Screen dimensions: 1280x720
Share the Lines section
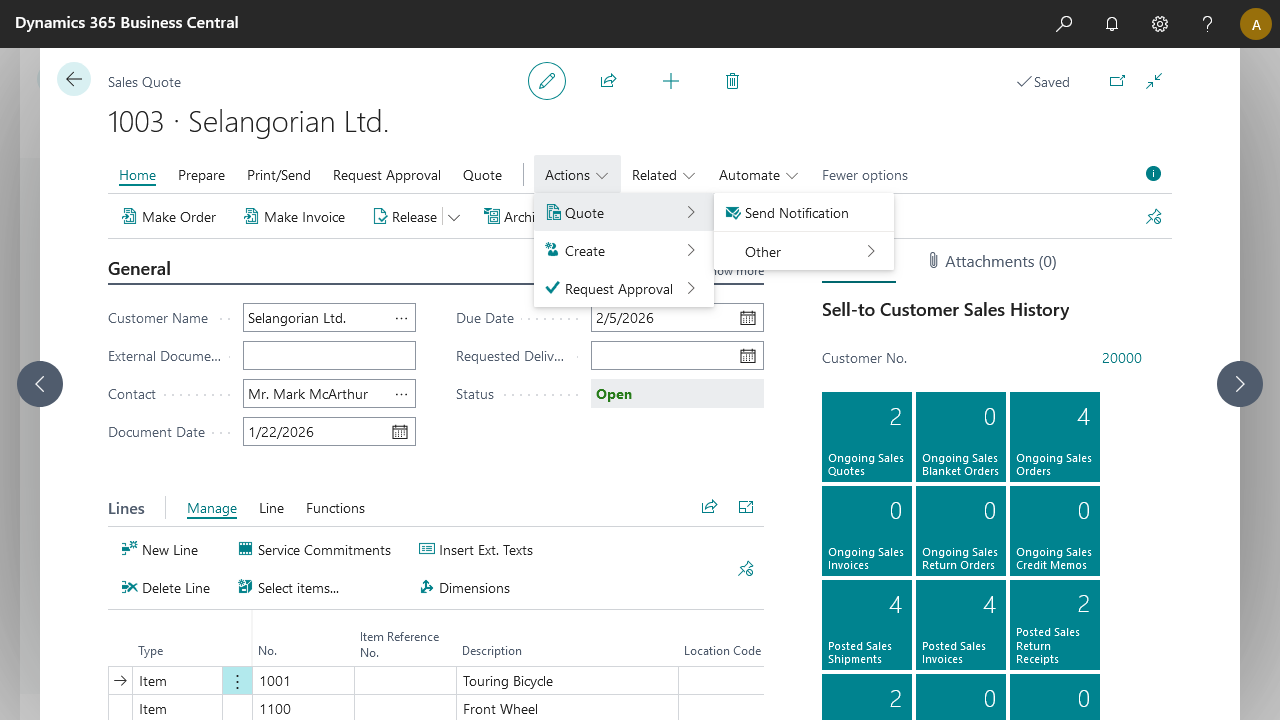pyautogui.click(x=709, y=507)
